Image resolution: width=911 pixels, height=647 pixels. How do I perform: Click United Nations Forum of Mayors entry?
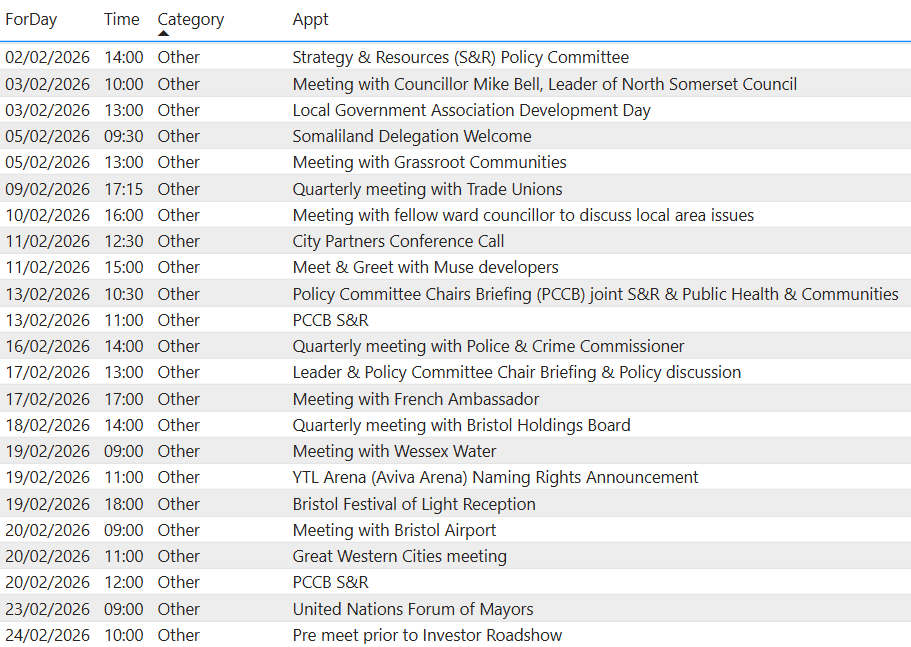click(x=412, y=609)
